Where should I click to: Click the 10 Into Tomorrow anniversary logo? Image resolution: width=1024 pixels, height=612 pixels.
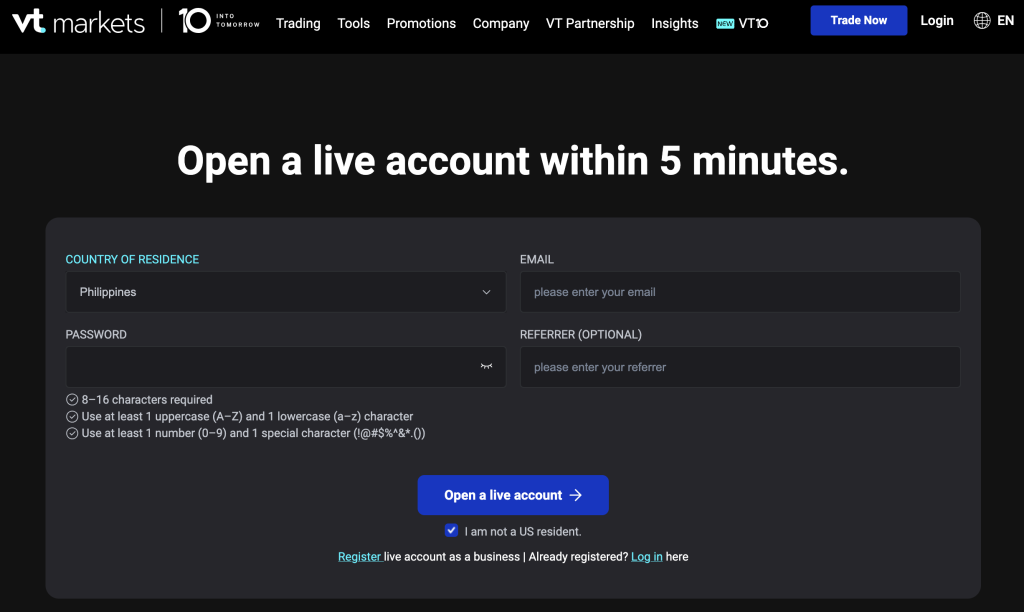pos(219,21)
